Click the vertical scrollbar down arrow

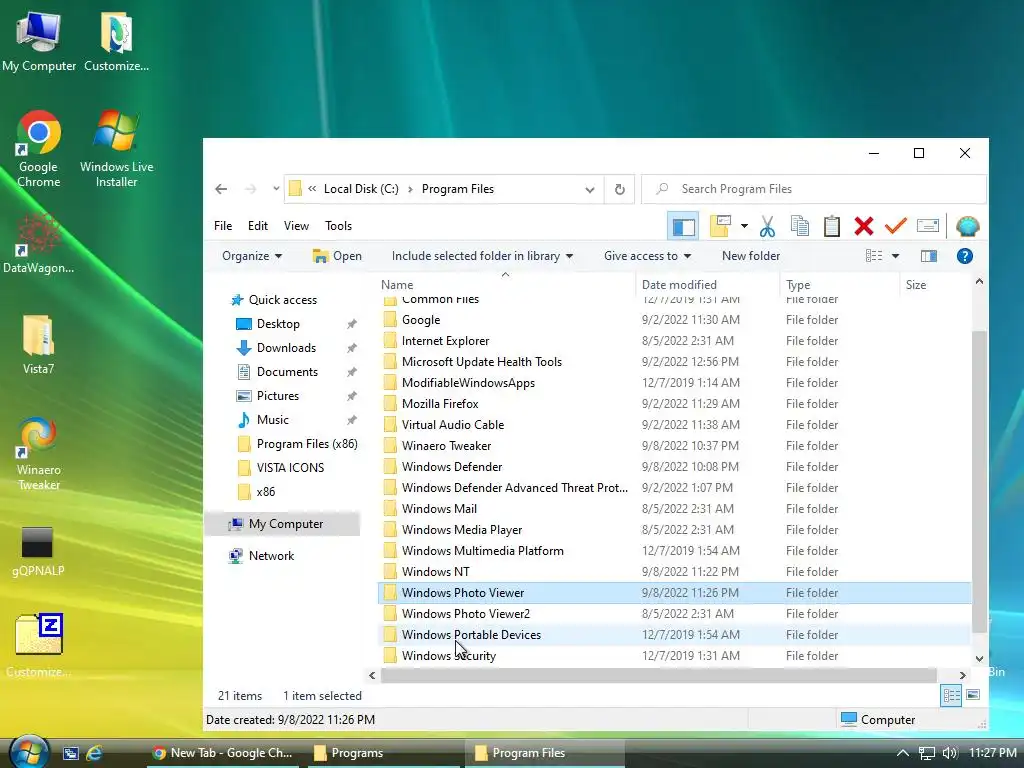click(x=979, y=658)
